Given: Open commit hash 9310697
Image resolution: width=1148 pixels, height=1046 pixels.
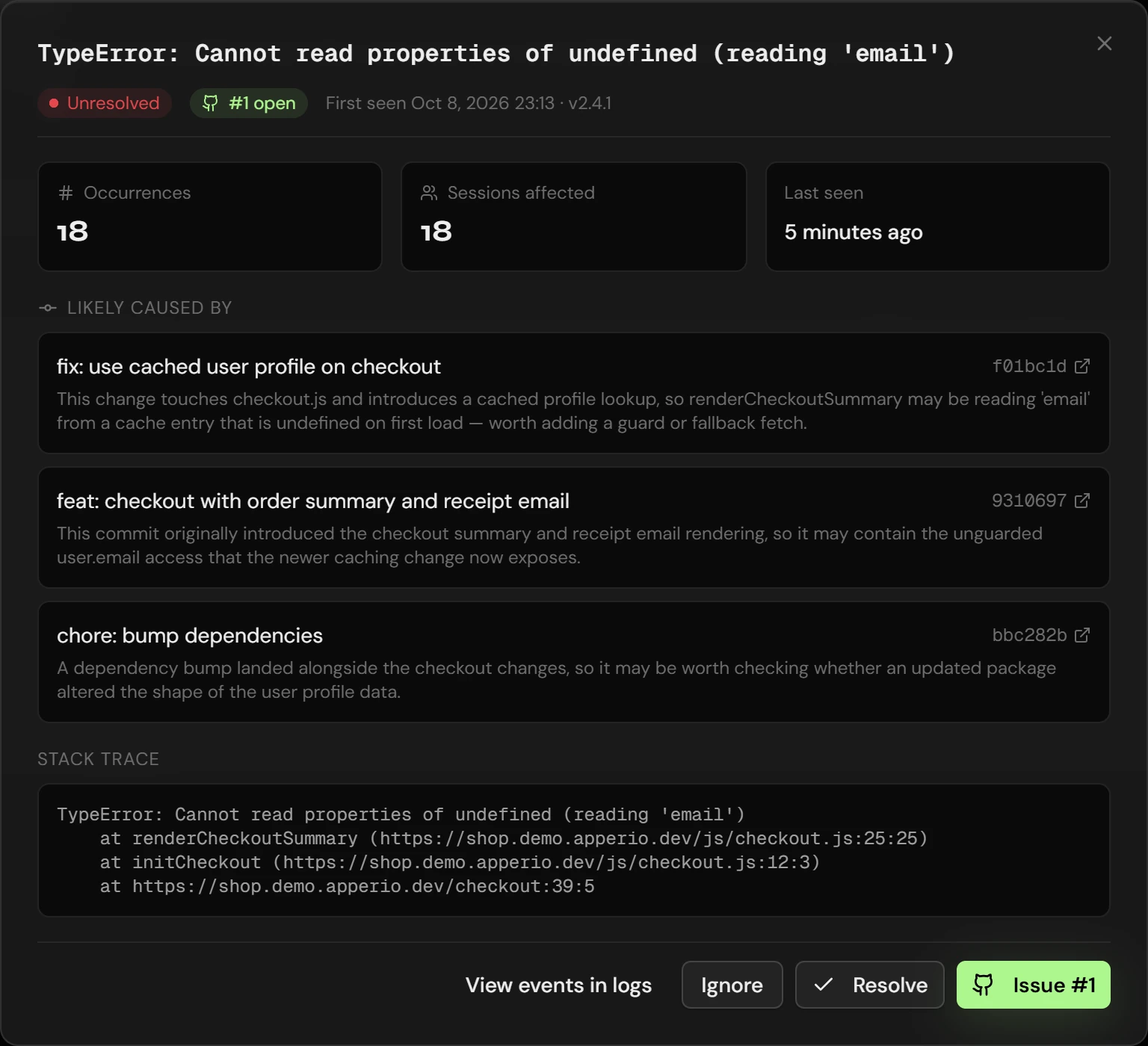Looking at the screenshot, I should coord(1029,501).
